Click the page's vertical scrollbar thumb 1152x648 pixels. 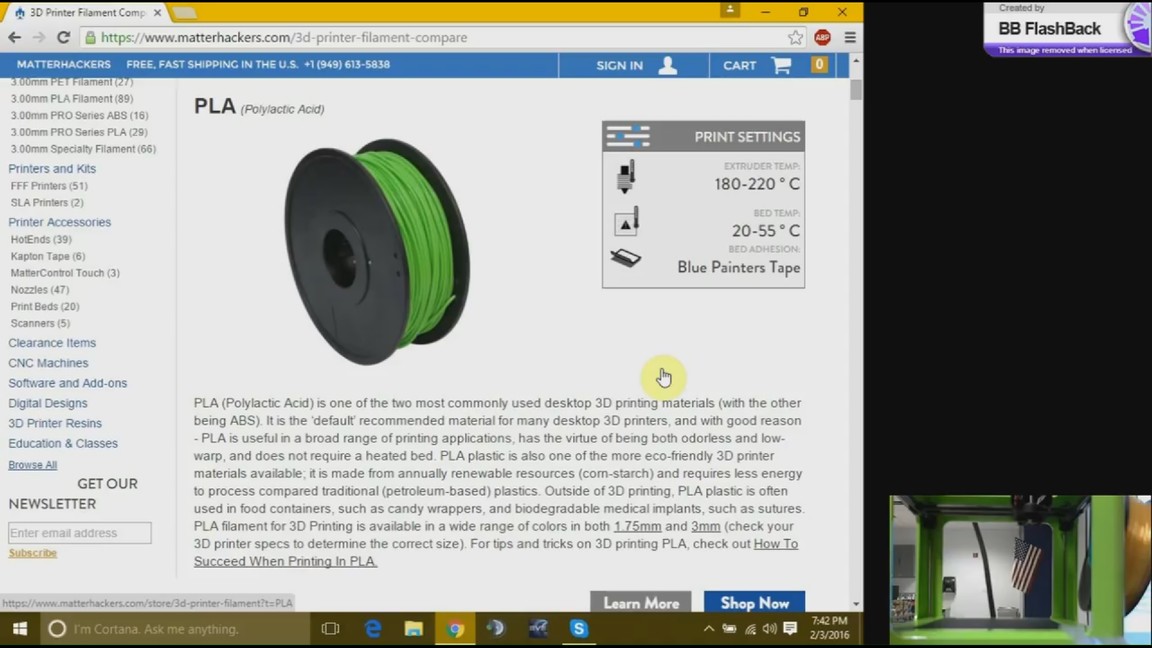856,89
